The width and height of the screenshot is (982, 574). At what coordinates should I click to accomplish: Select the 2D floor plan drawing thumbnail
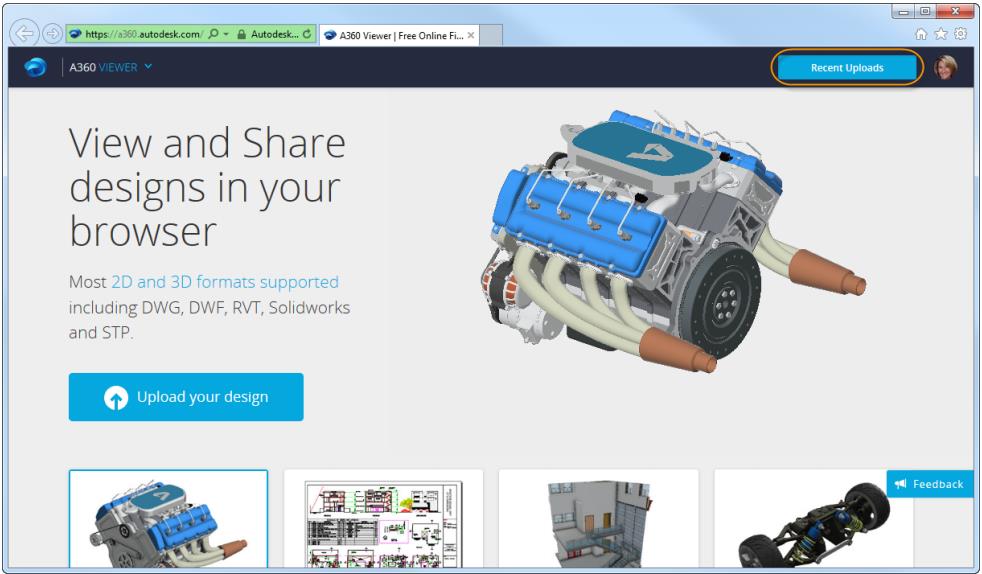tap(383, 519)
